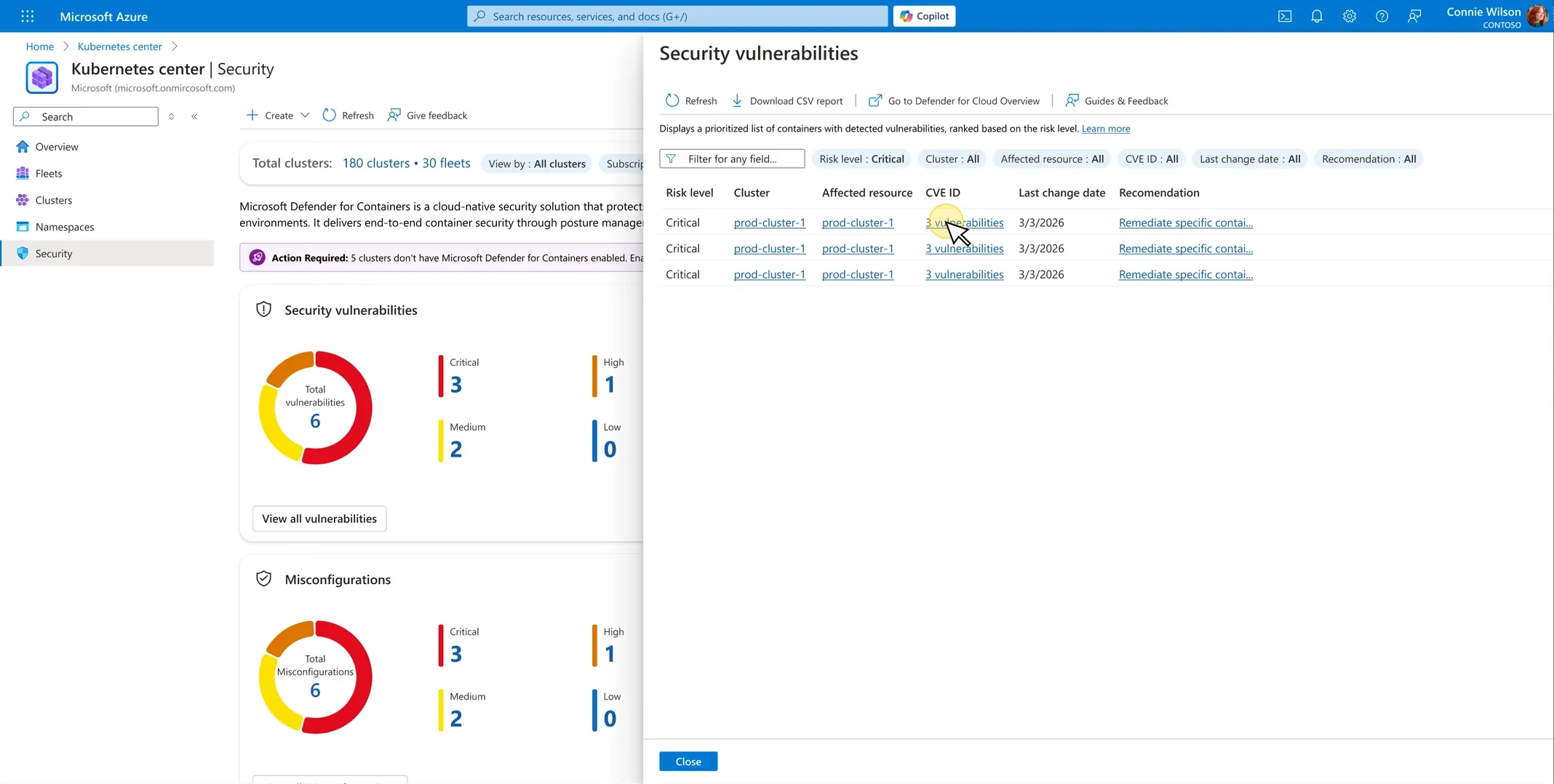Image resolution: width=1554 pixels, height=784 pixels.
Task: Collapse the sidebar with double chevron
Action: coord(194,116)
